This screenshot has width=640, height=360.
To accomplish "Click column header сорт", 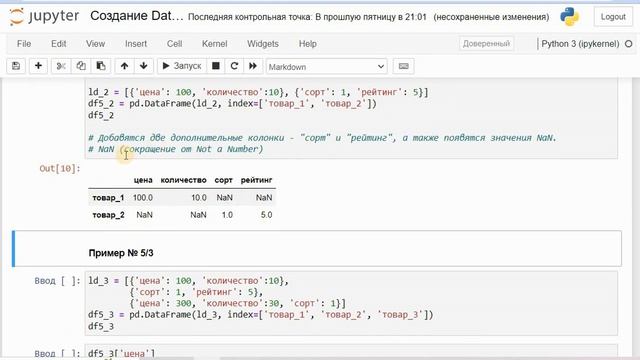I will pos(223,180).
